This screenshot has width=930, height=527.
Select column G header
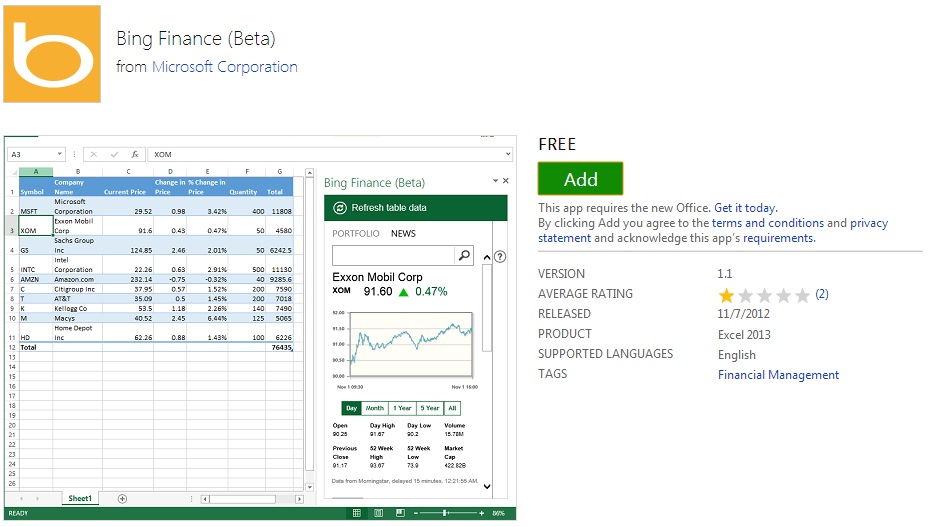(279, 172)
